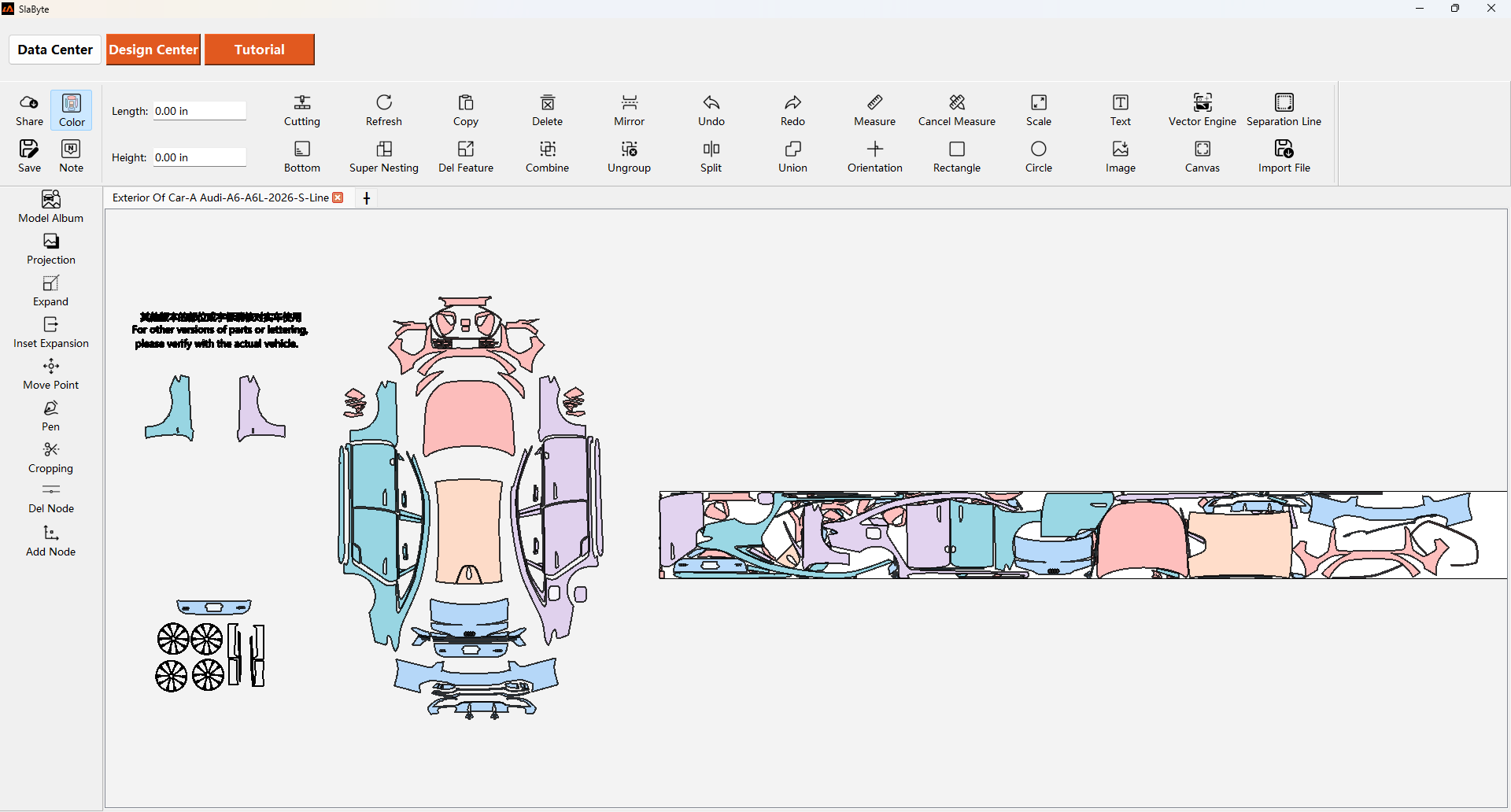Delete the selected pattern
This screenshot has width=1511, height=812.
click(x=548, y=110)
